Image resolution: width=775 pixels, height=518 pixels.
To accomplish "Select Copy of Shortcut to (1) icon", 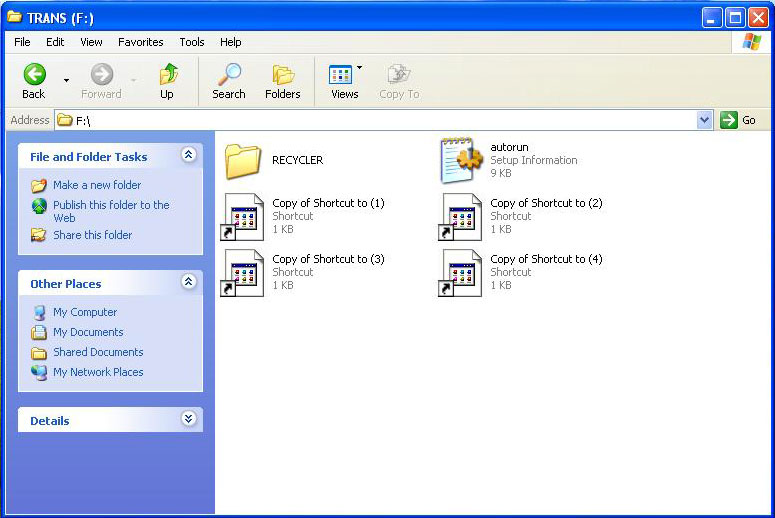I will tap(242, 217).
